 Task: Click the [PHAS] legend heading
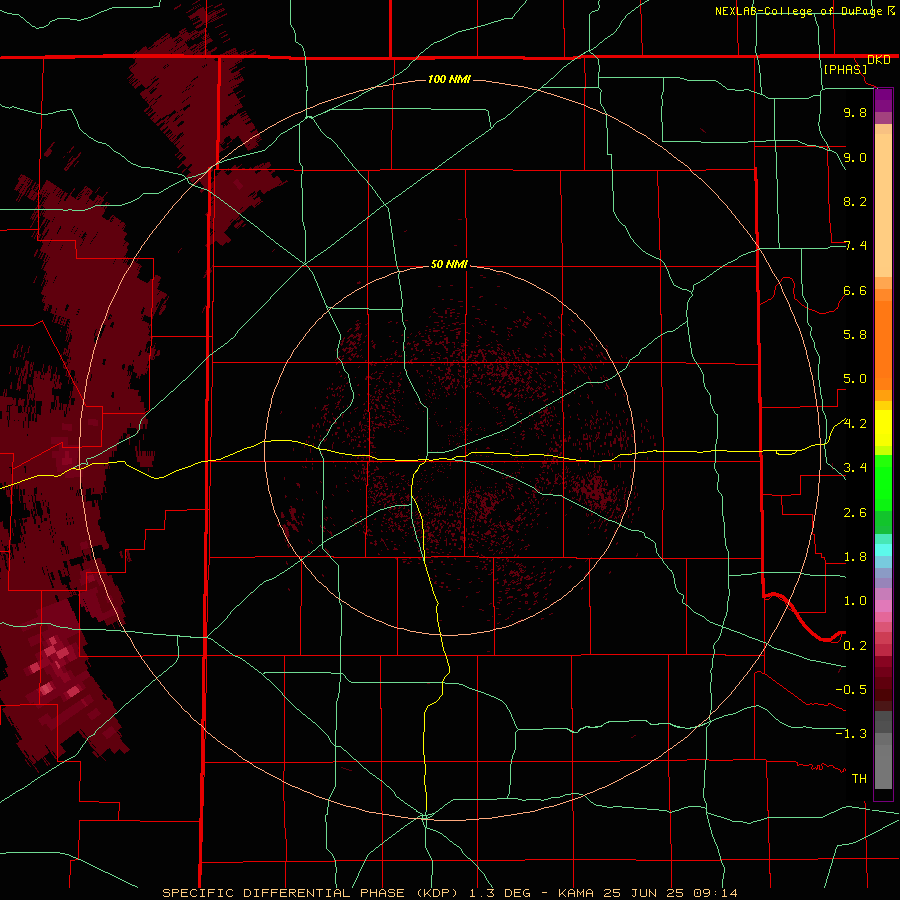coord(845,70)
